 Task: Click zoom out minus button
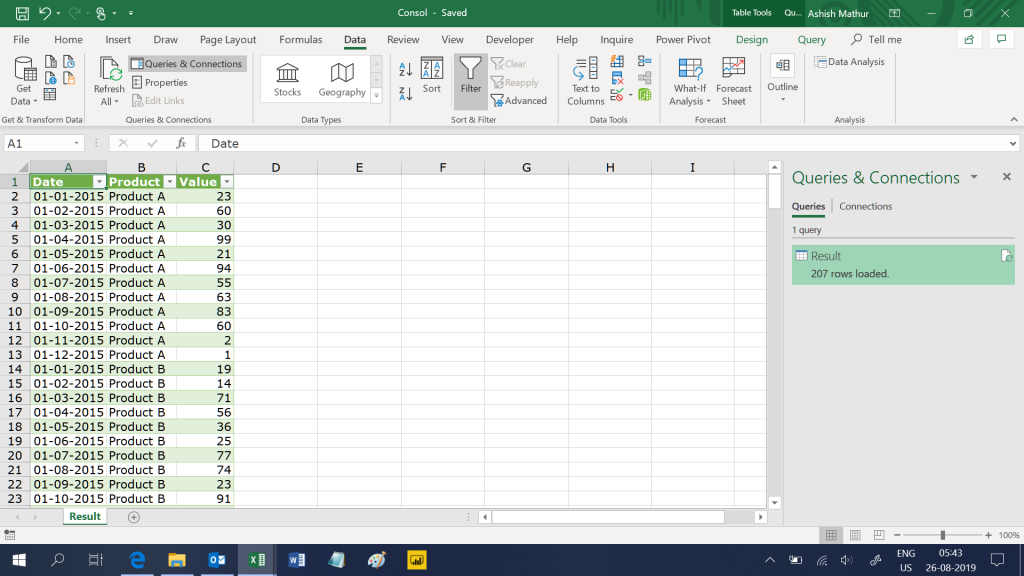(897, 536)
